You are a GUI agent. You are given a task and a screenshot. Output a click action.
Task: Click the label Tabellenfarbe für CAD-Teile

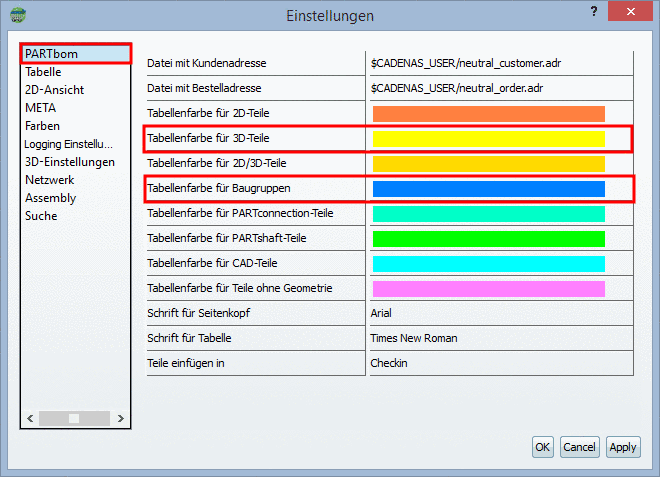[x=212, y=263]
